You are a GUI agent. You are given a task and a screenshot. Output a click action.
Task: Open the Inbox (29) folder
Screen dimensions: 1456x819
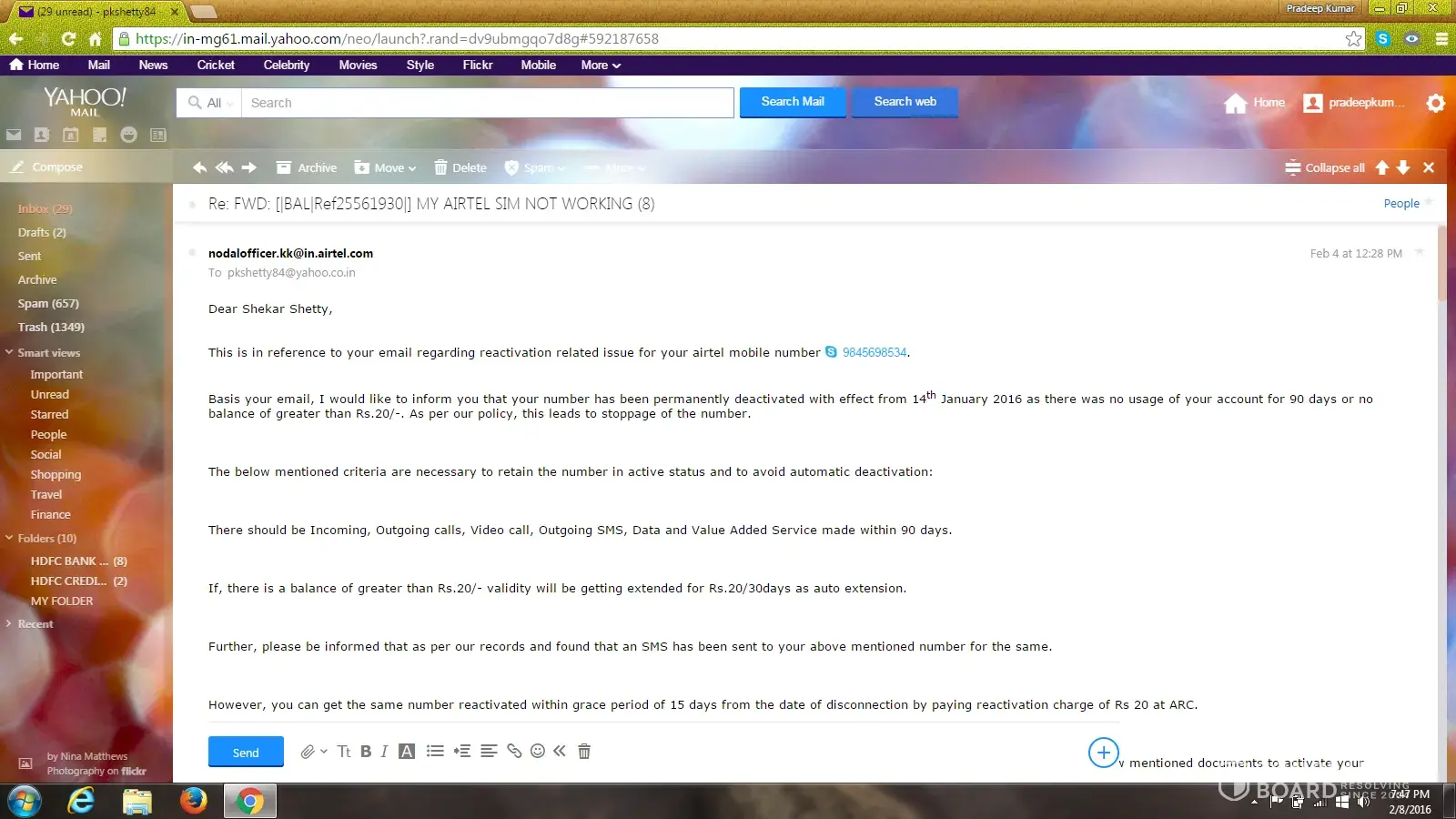coord(45,208)
